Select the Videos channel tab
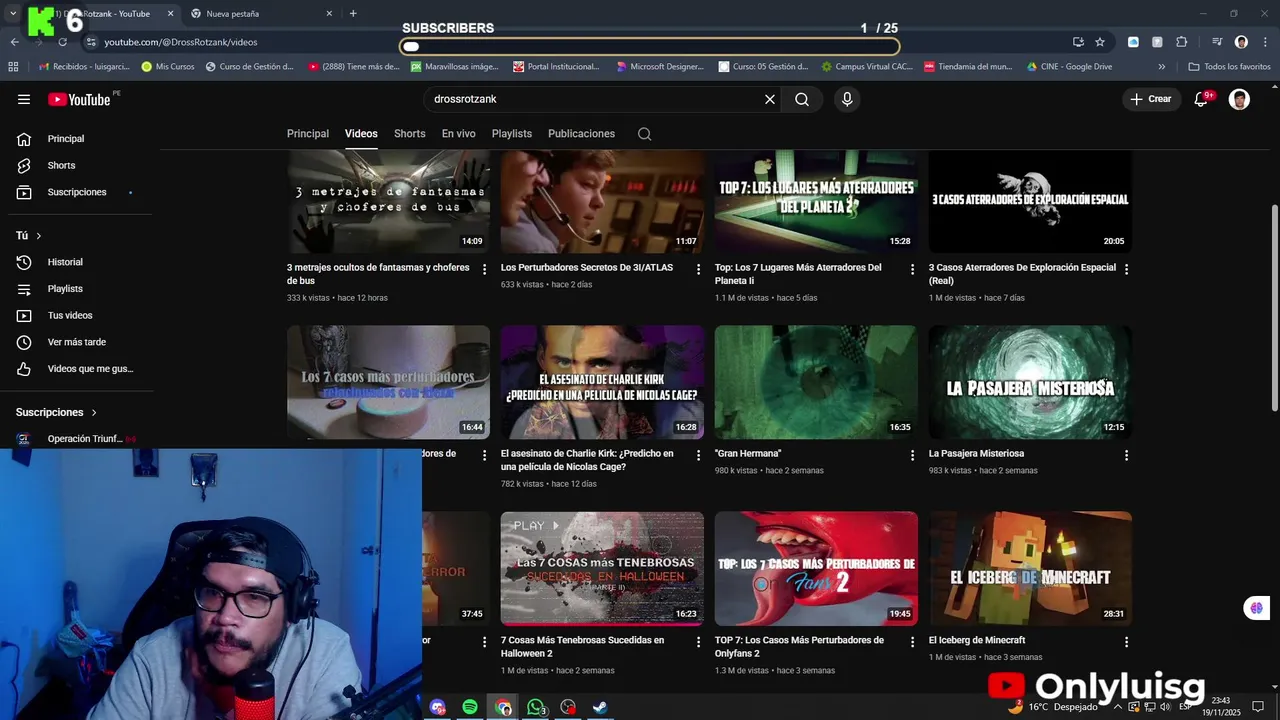 tap(361, 134)
